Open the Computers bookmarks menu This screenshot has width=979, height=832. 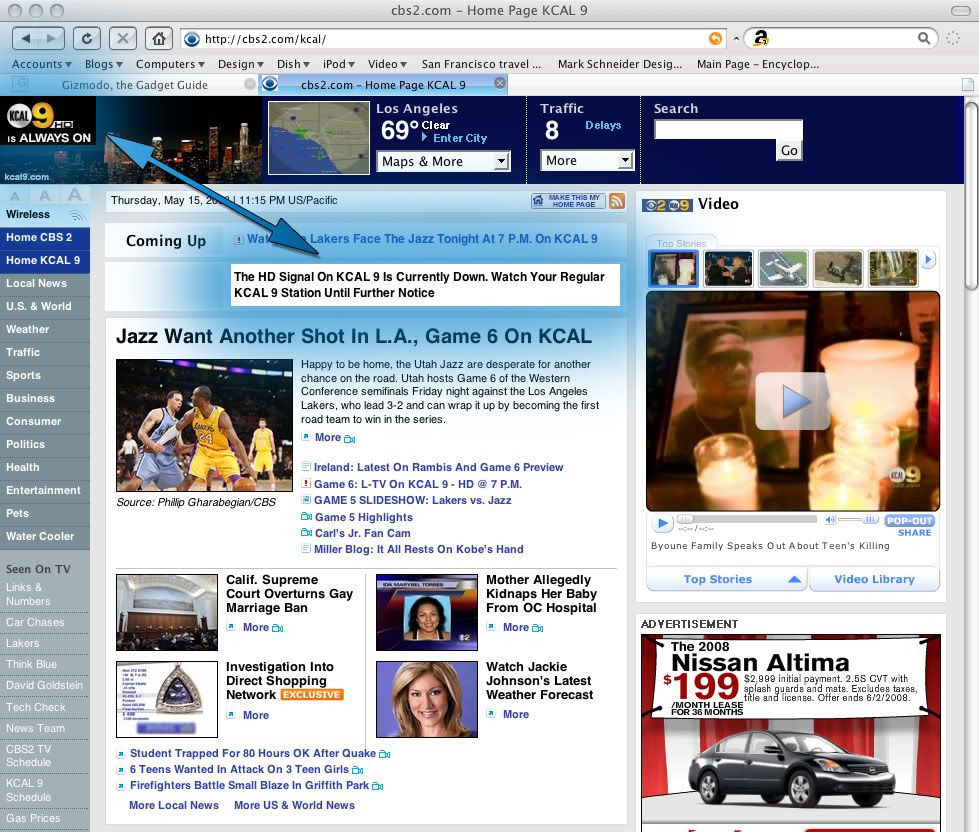pyautogui.click(x=170, y=64)
